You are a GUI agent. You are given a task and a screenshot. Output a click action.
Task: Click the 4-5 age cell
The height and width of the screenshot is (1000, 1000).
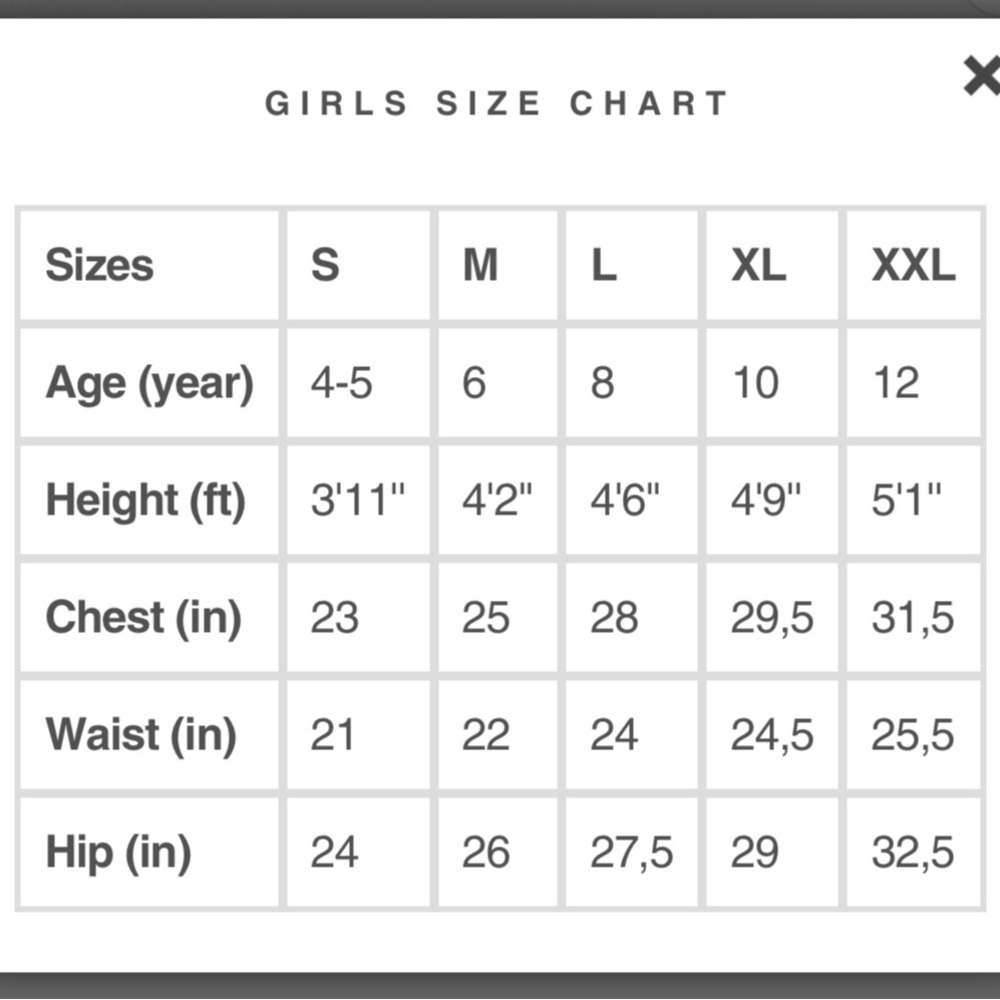pos(358,383)
